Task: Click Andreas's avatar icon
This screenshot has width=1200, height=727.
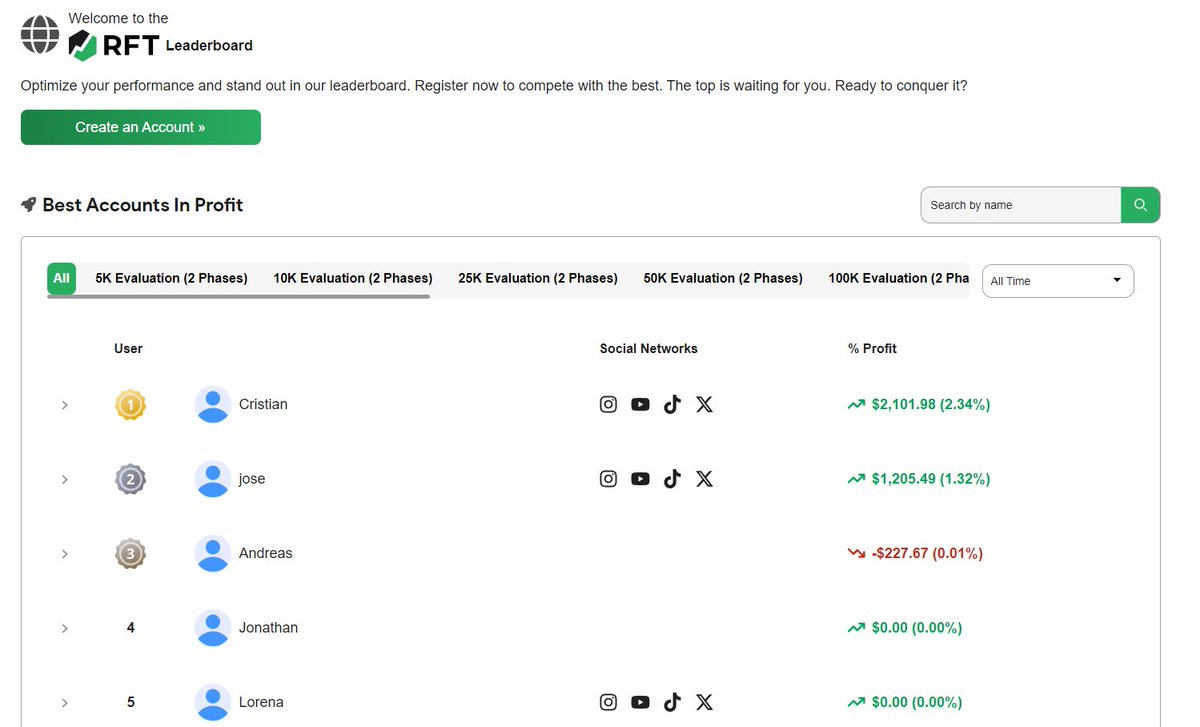Action: [213, 553]
